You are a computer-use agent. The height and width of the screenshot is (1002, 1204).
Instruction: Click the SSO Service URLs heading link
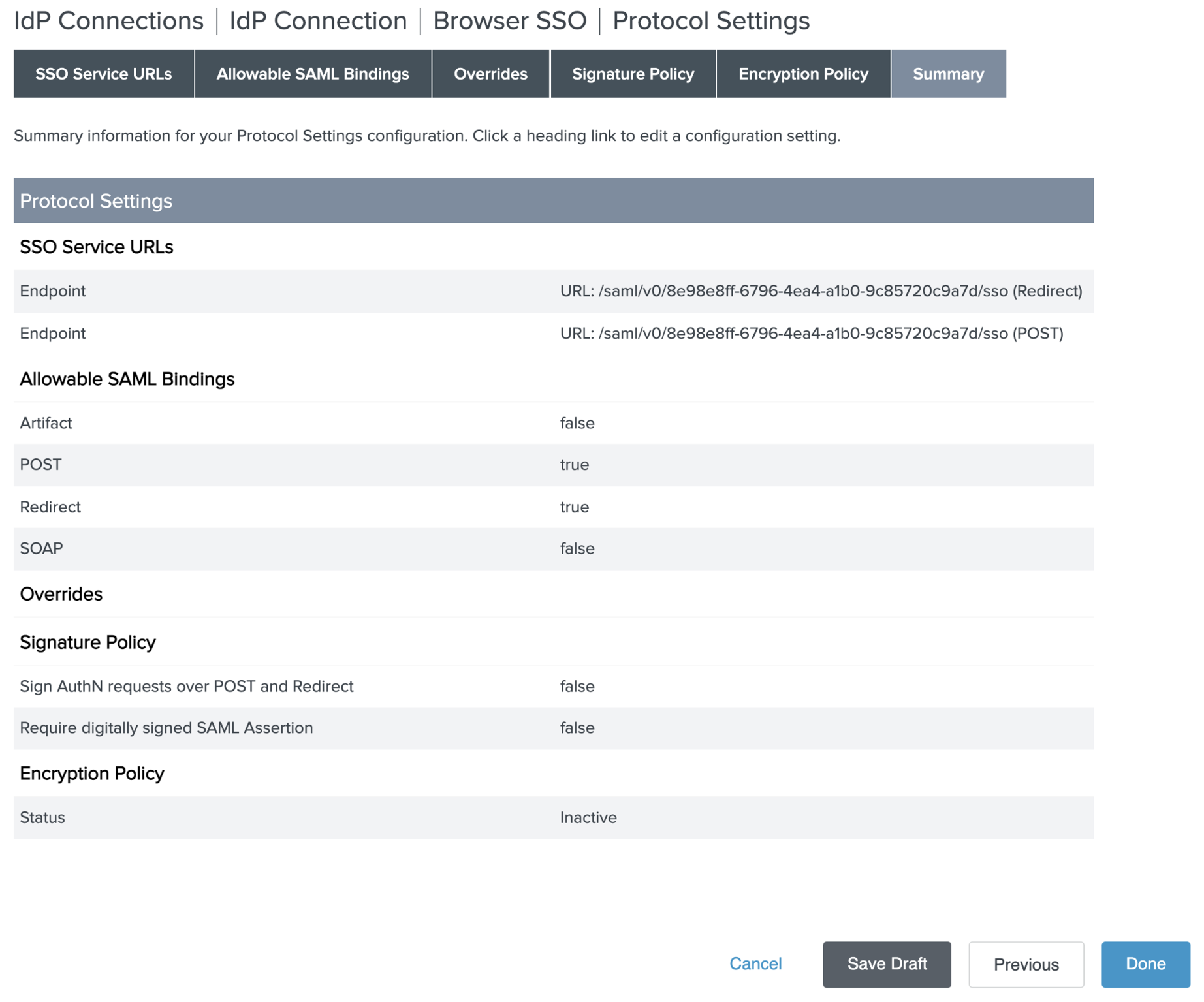(96, 247)
